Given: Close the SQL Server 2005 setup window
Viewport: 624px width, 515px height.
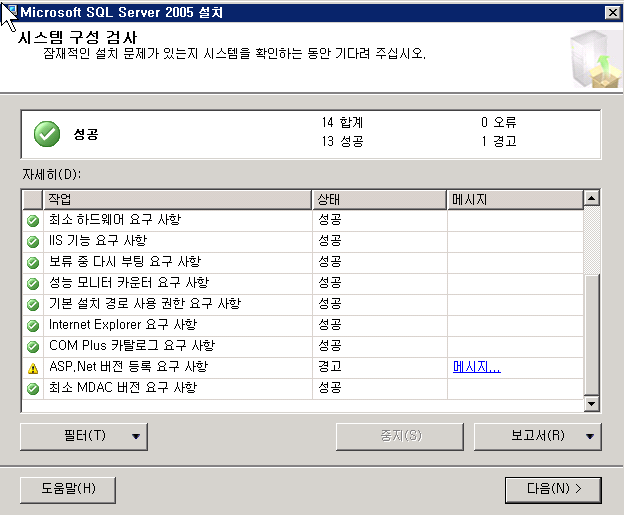Looking at the screenshot, I should [x=612, y=13].
